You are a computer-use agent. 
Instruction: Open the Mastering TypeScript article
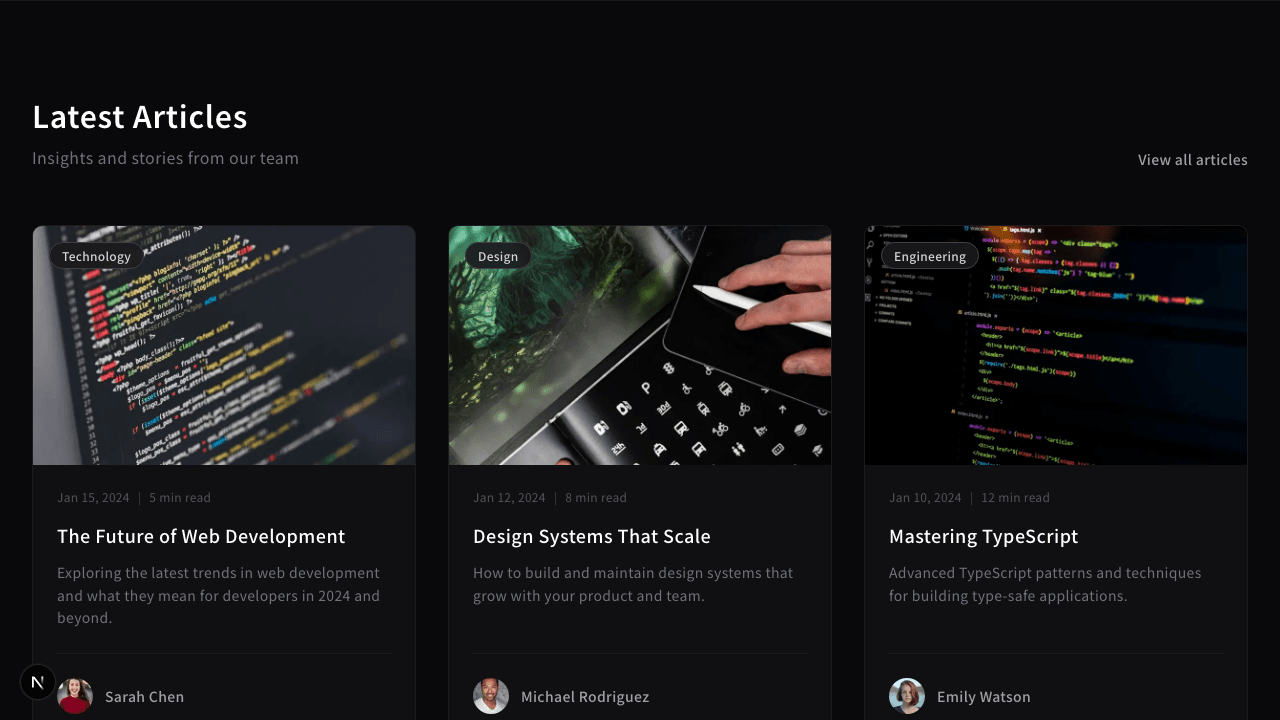pyautogui.click(x=983, y=536)
